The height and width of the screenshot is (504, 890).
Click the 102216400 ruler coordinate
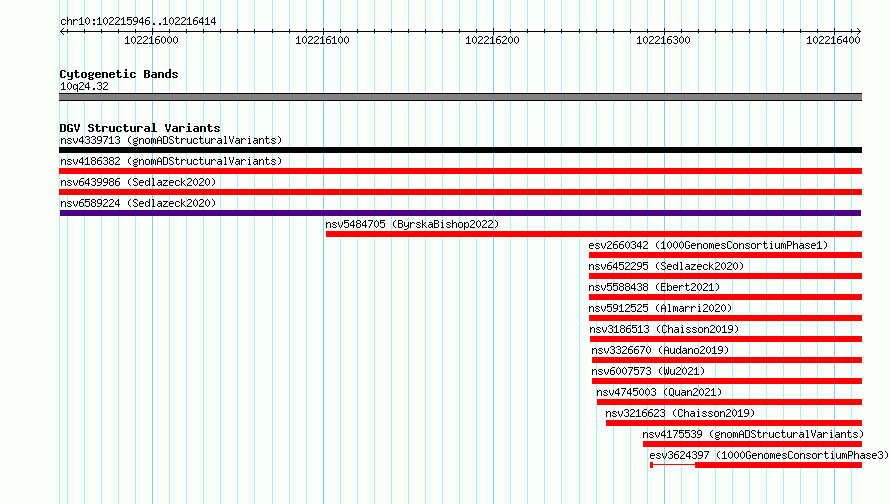833,40
